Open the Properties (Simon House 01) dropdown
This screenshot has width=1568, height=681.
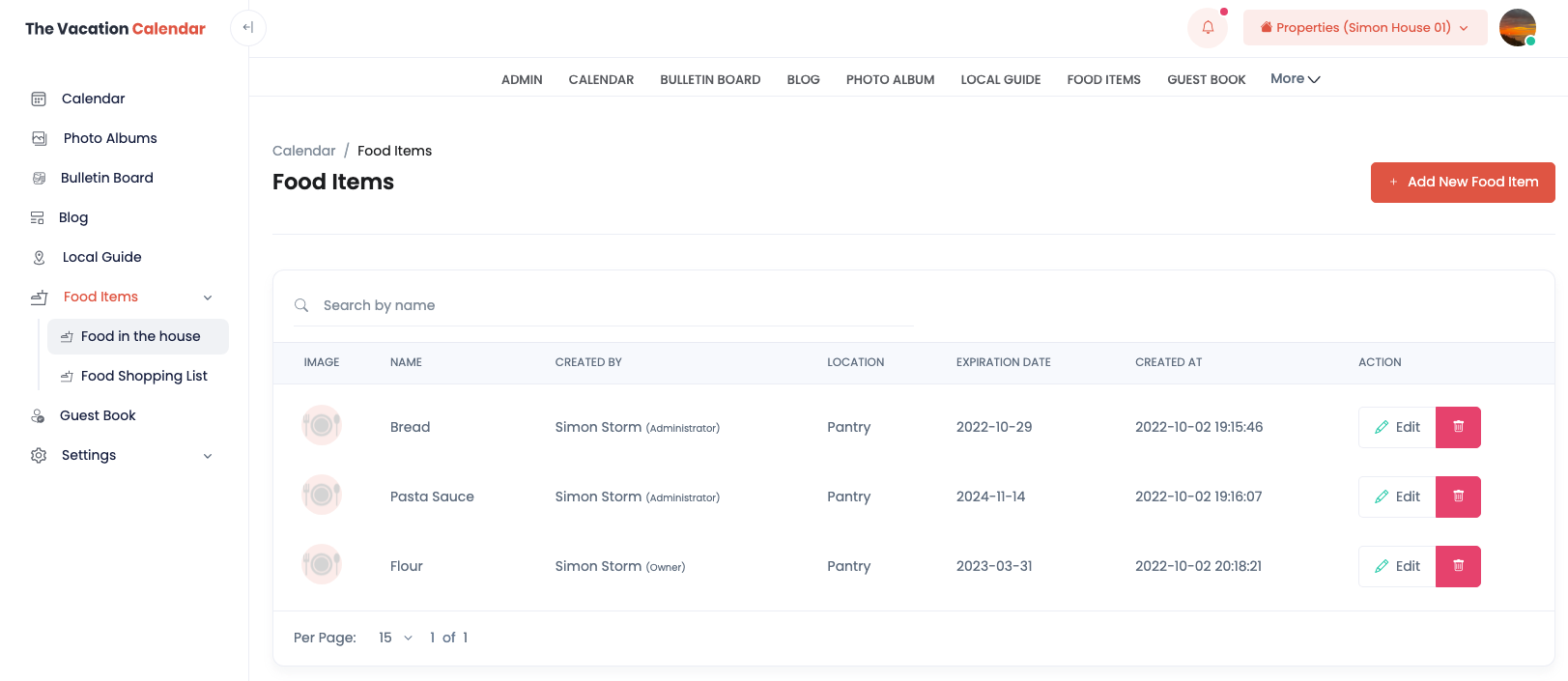1364,28
